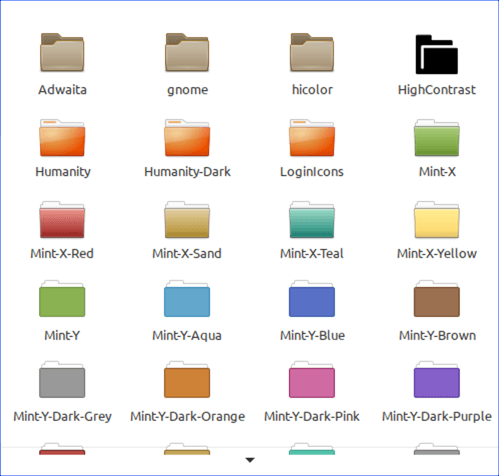This screenshot has height=476, width=499.
Task: Choose the Mint-Y-Dark-Grey folder icon
Action: tap(62, 379)
